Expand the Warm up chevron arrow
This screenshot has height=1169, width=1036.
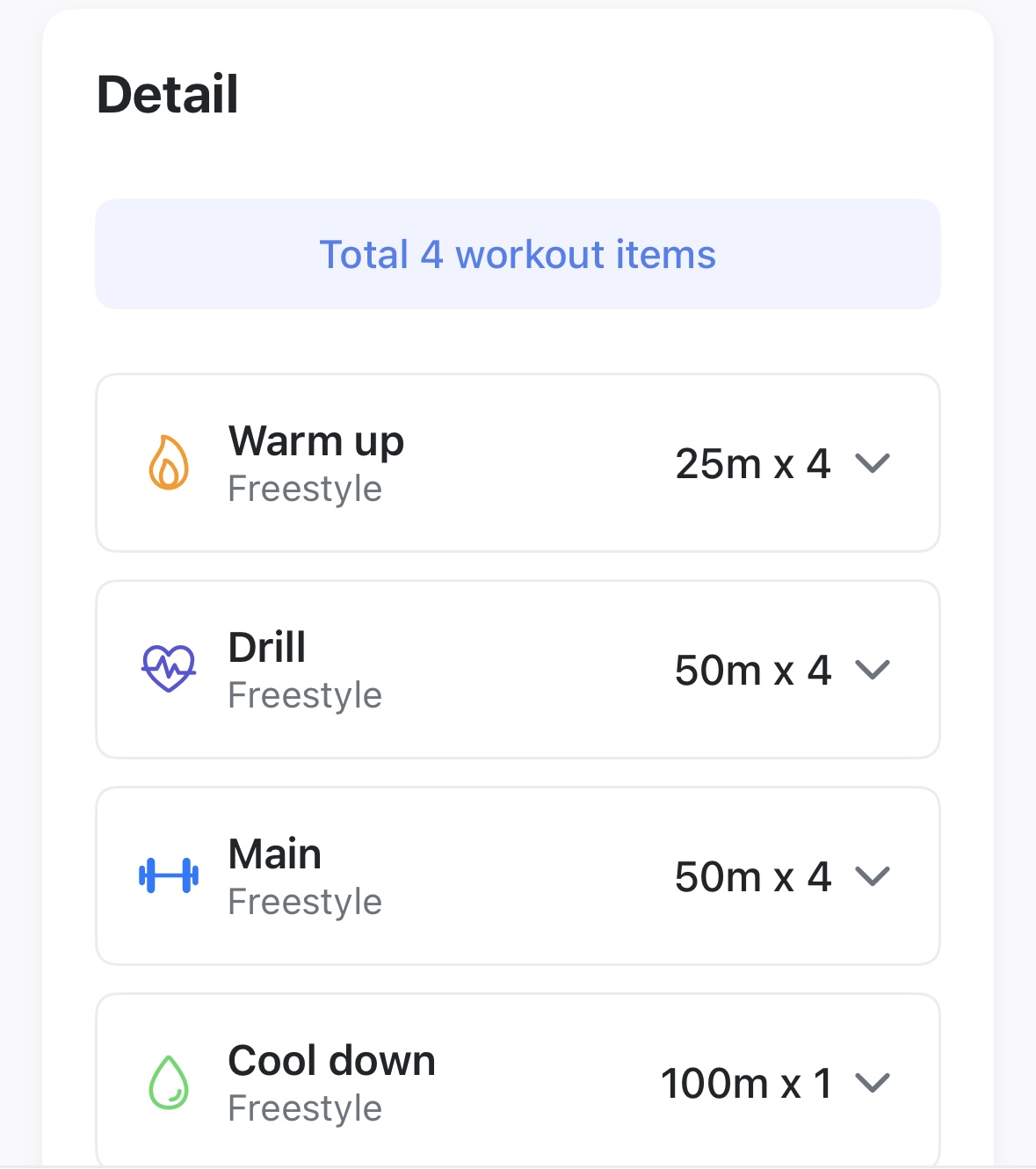pos(873,463)
